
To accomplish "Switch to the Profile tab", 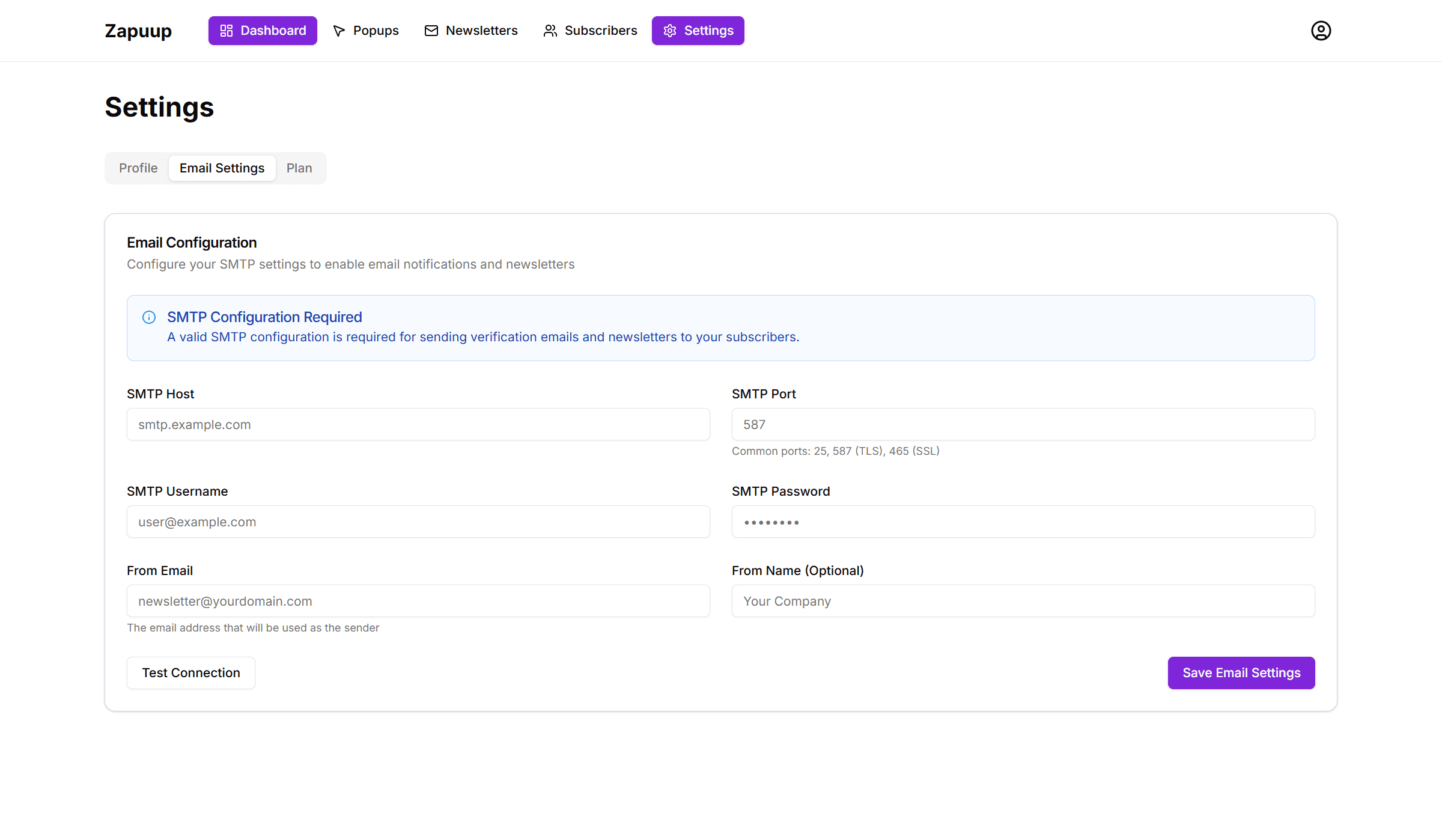I will click(138, 168).
